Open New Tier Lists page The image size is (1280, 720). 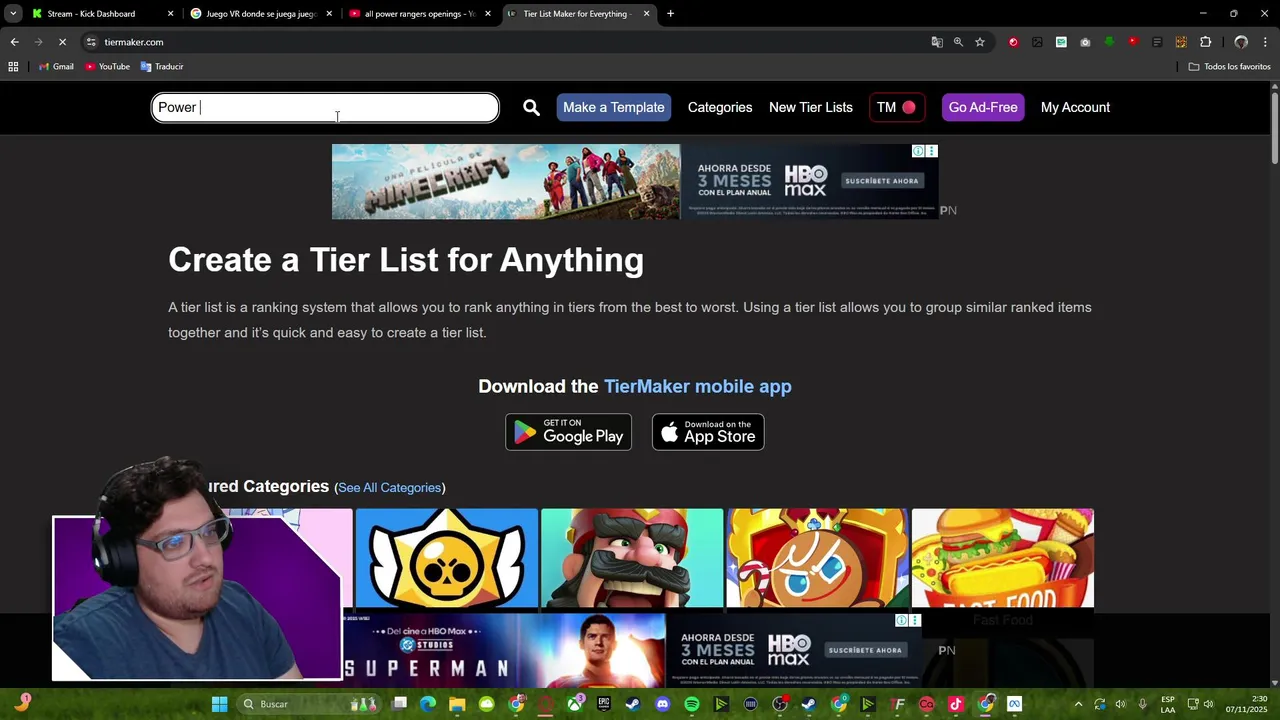(x=811, y=107)
